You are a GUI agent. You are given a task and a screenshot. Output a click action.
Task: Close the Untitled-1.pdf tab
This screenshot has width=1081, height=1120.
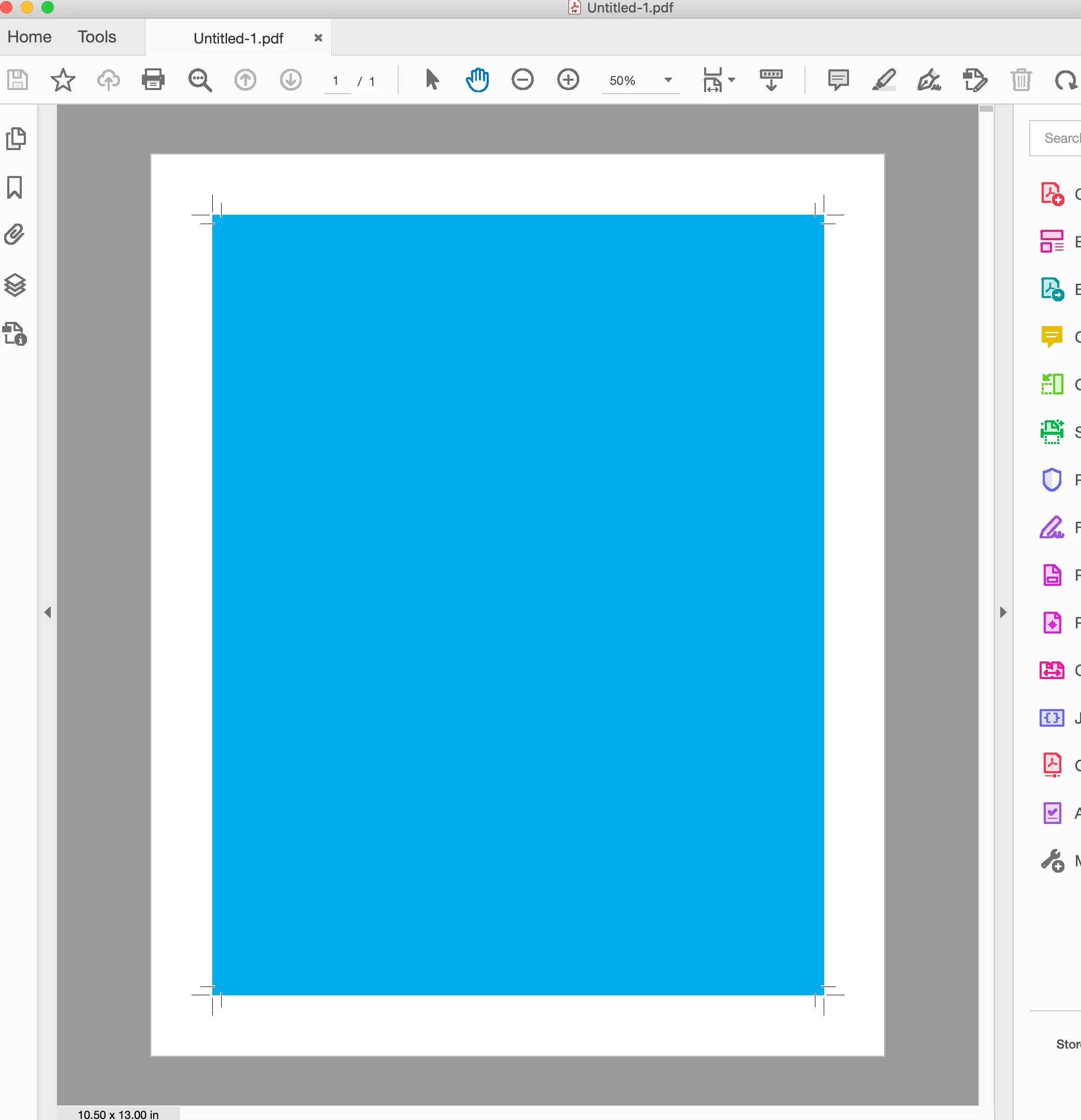coord(318,38)
